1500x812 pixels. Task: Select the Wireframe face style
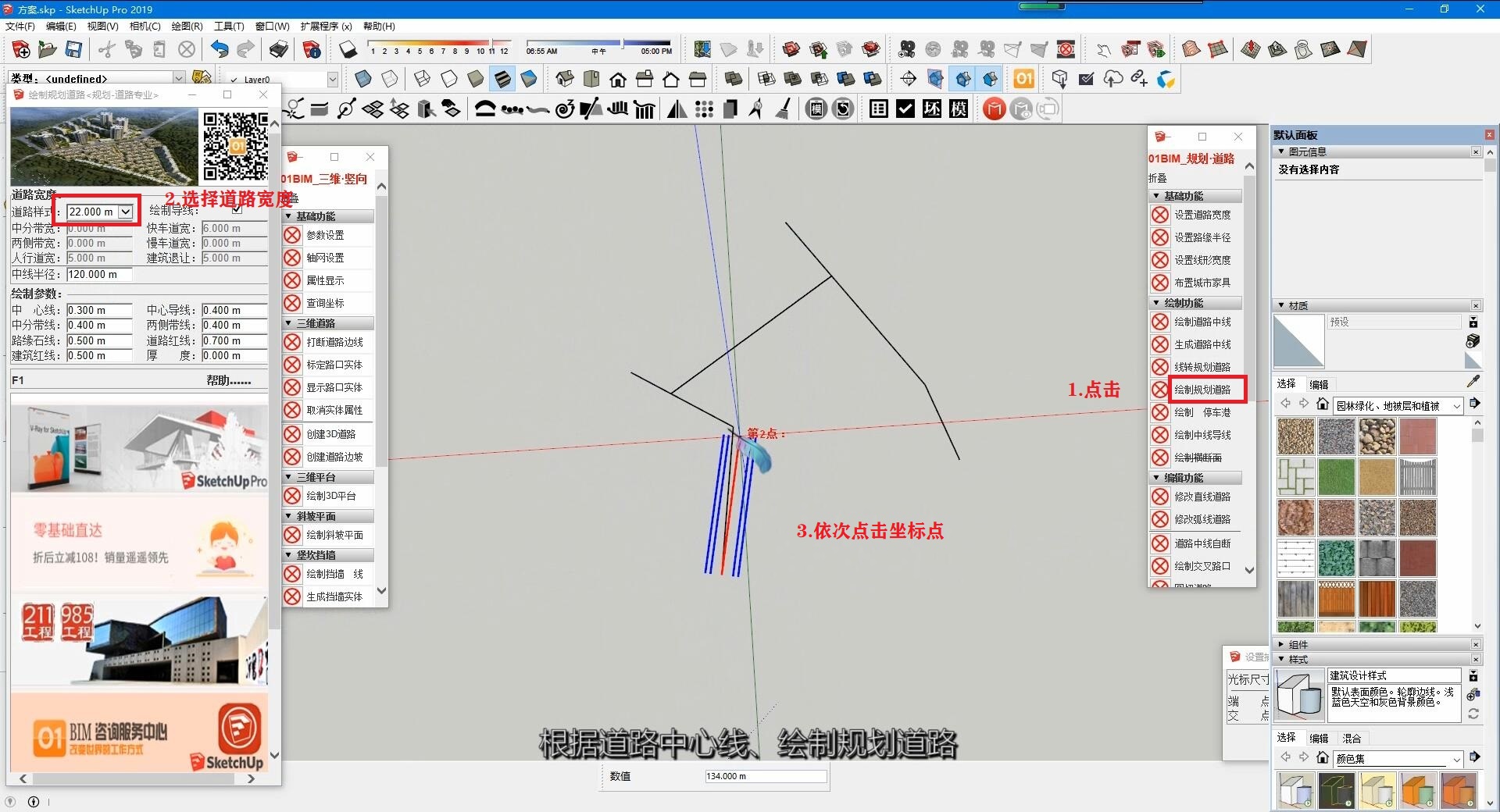click(x=423, y=79)
